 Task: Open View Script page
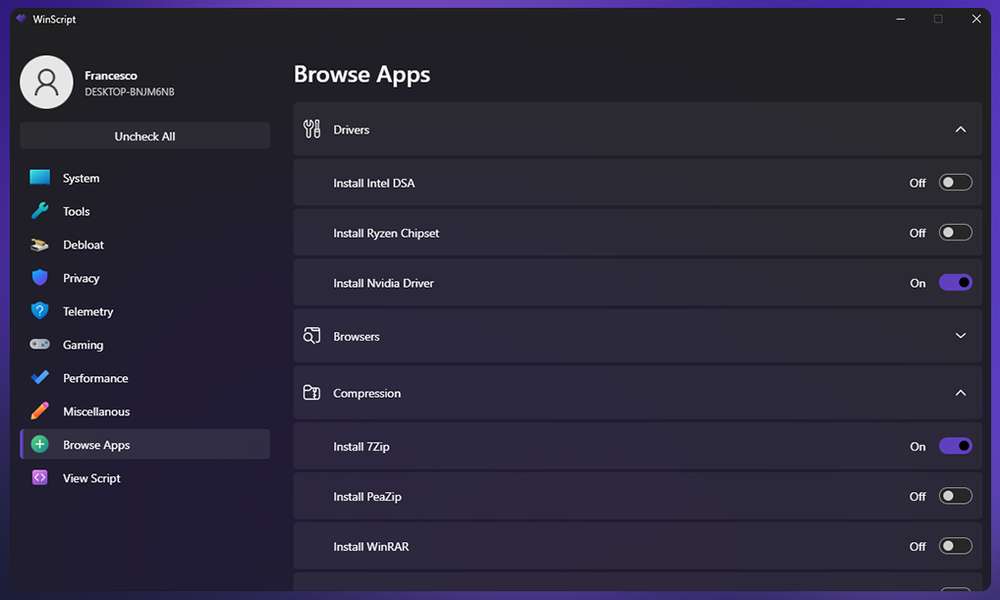(145, 478)
